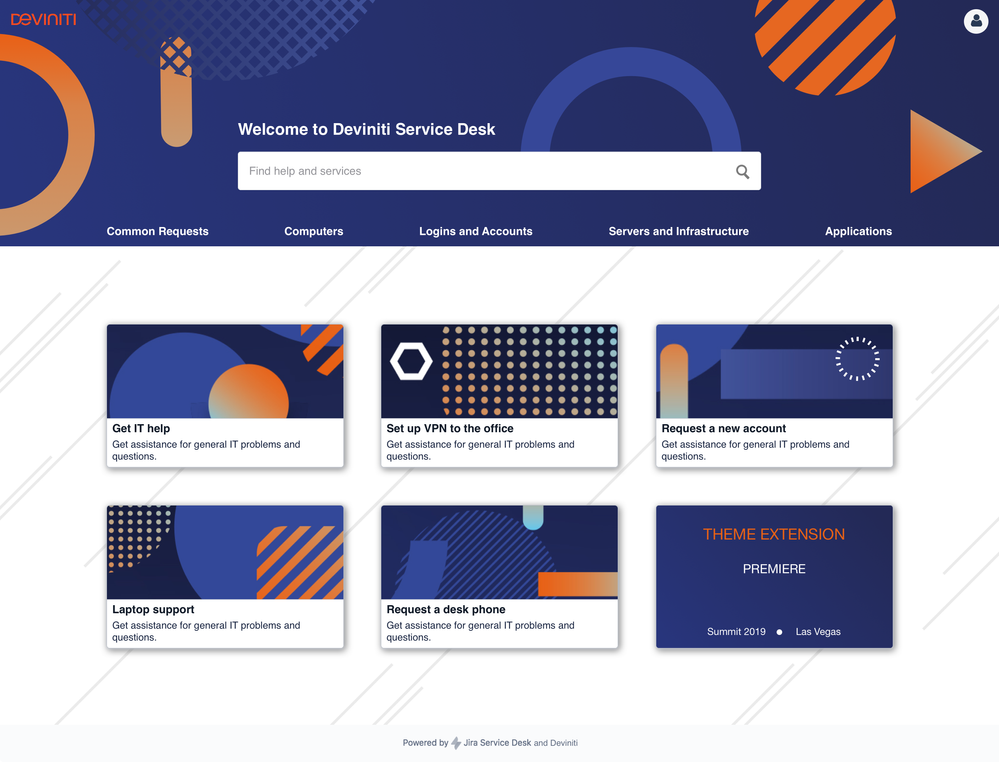Open the Common Requests section
This screenshot has height=762, width=999.
point(157,231)
